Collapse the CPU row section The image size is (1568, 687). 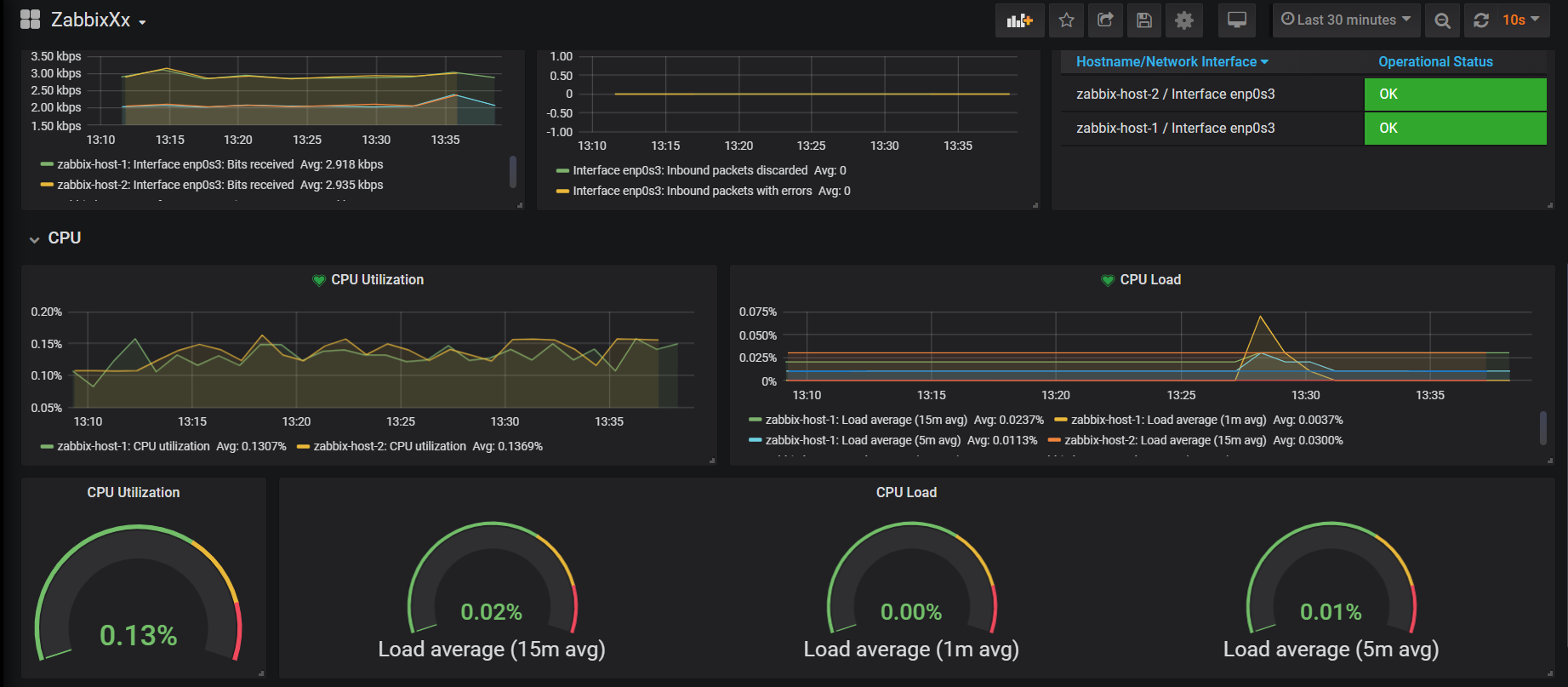[x=55, y=238]
